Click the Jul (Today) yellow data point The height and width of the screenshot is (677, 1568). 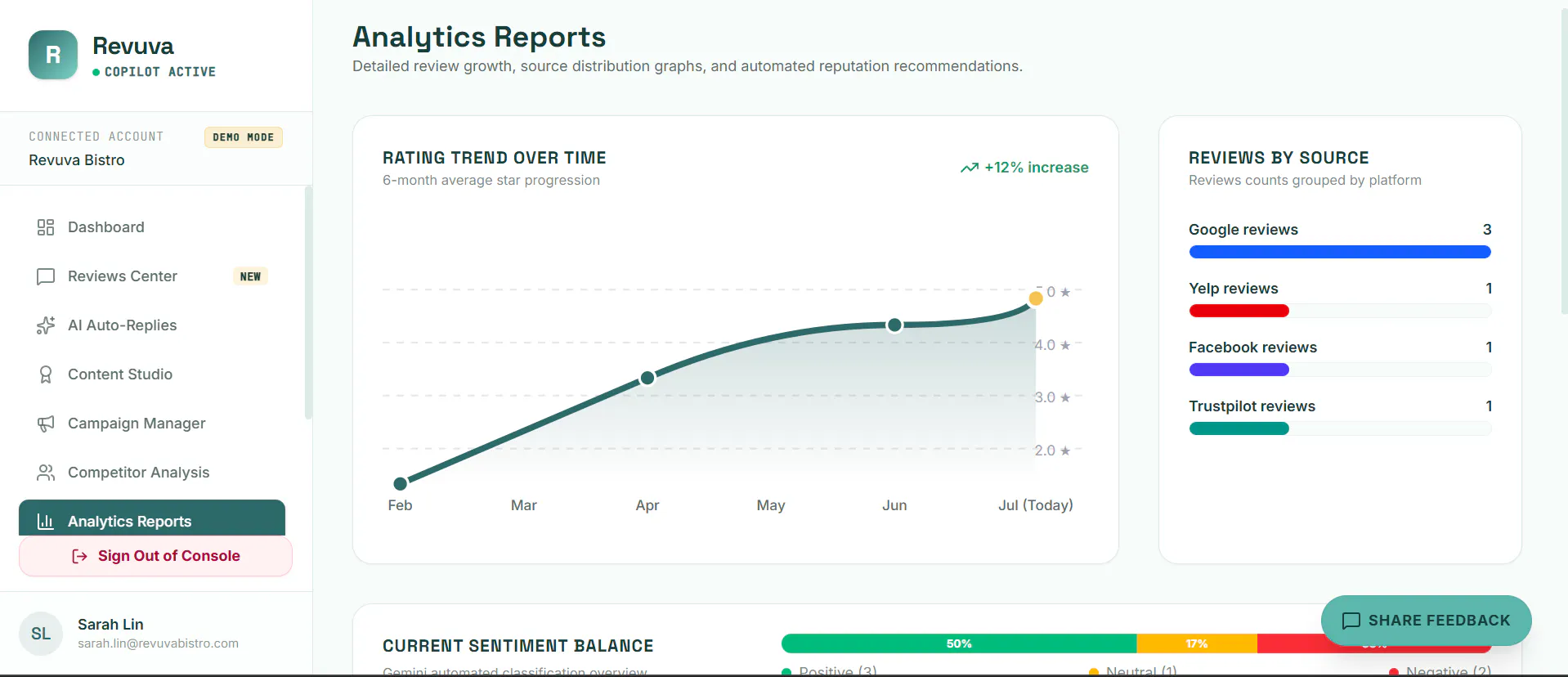pos(1036,298)
